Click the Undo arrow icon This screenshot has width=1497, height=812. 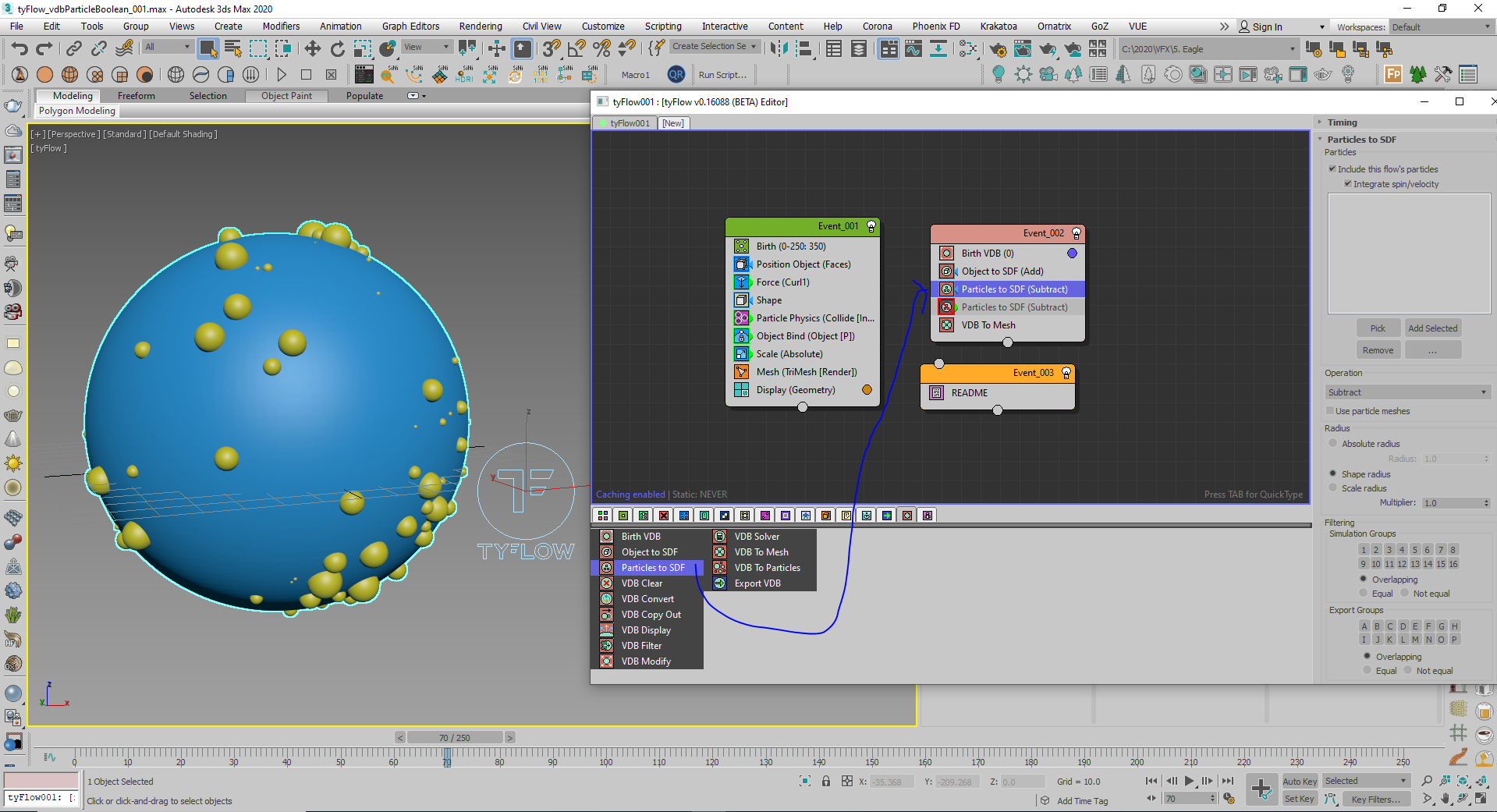point(20,48)
